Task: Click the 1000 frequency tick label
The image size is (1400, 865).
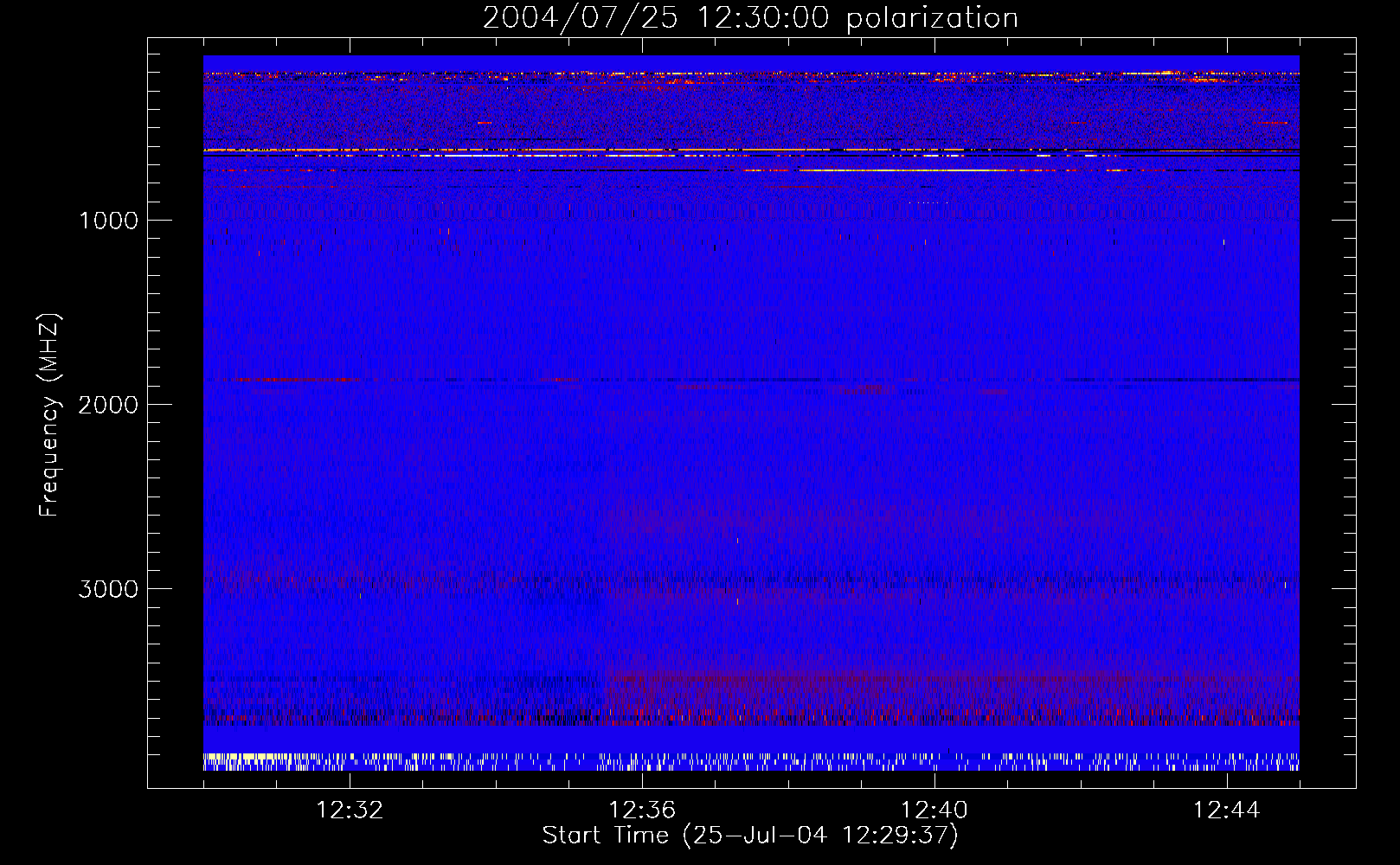Action: pyautogui.click(x=108, y=221)
